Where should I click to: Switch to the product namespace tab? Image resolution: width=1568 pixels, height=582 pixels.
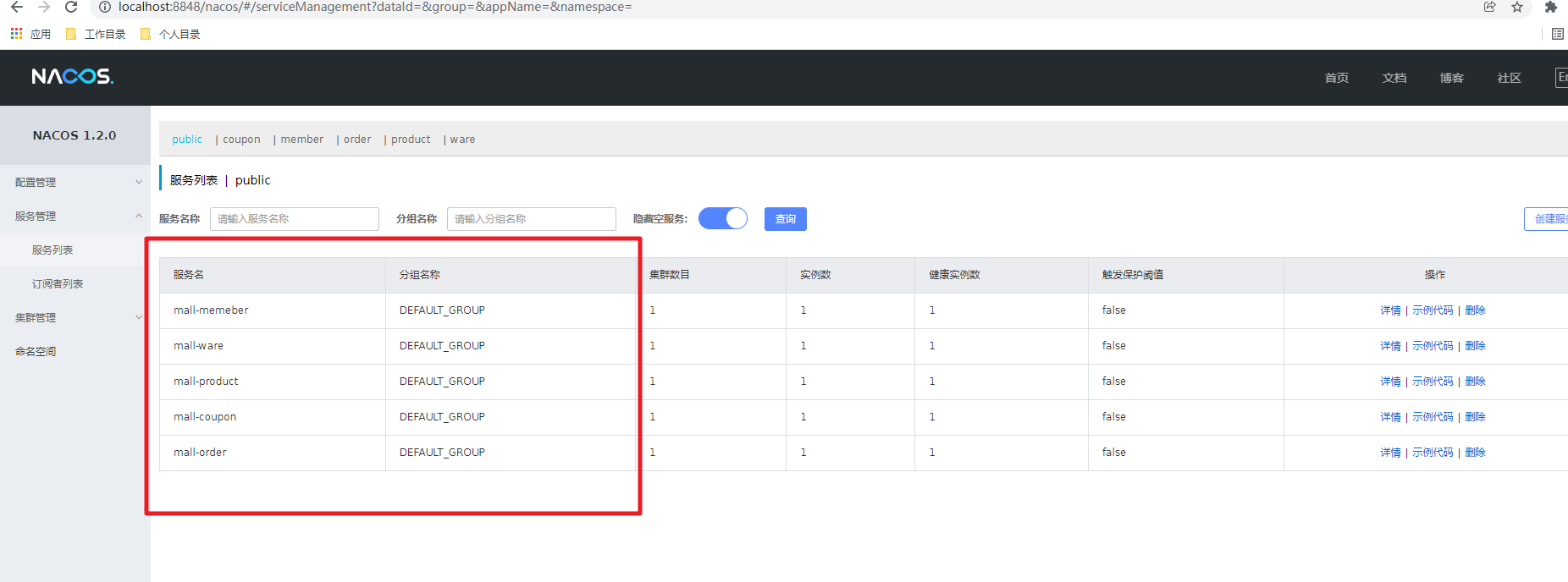click(411, 140)
